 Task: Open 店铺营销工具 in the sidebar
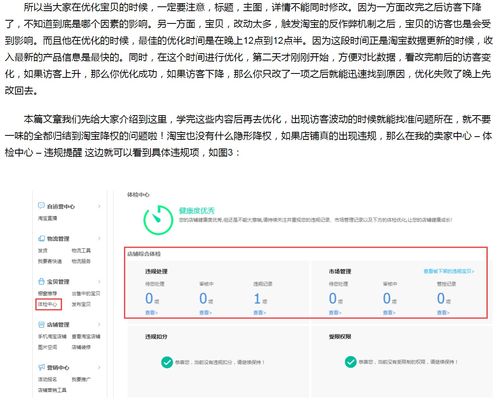(x=52, y=390)
